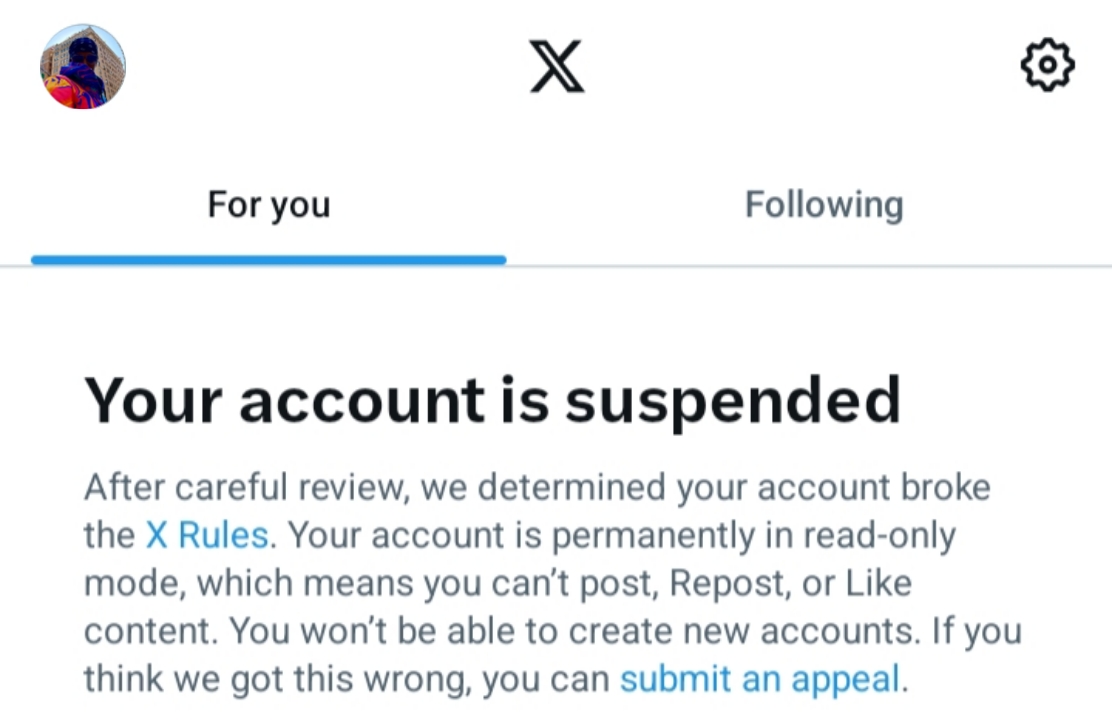Click the 'After careful review' text
The height and width of the screenshot is (720, 1112).
tap(246, 488)
